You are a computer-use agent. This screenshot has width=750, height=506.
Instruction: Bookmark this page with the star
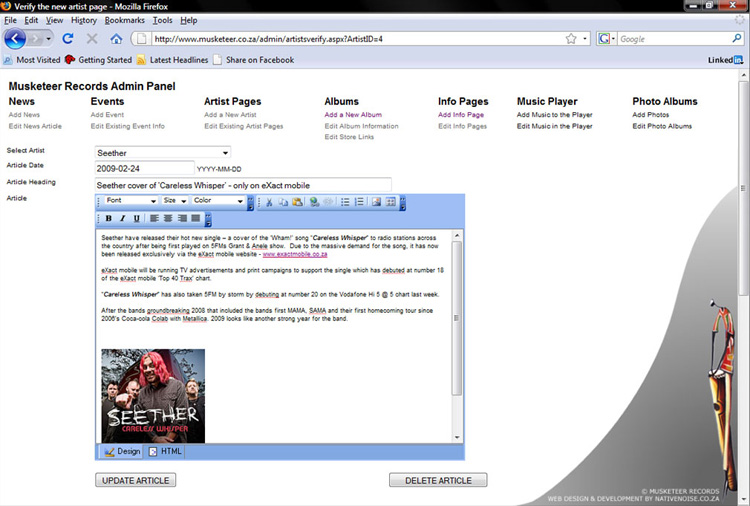coord(571,39)
